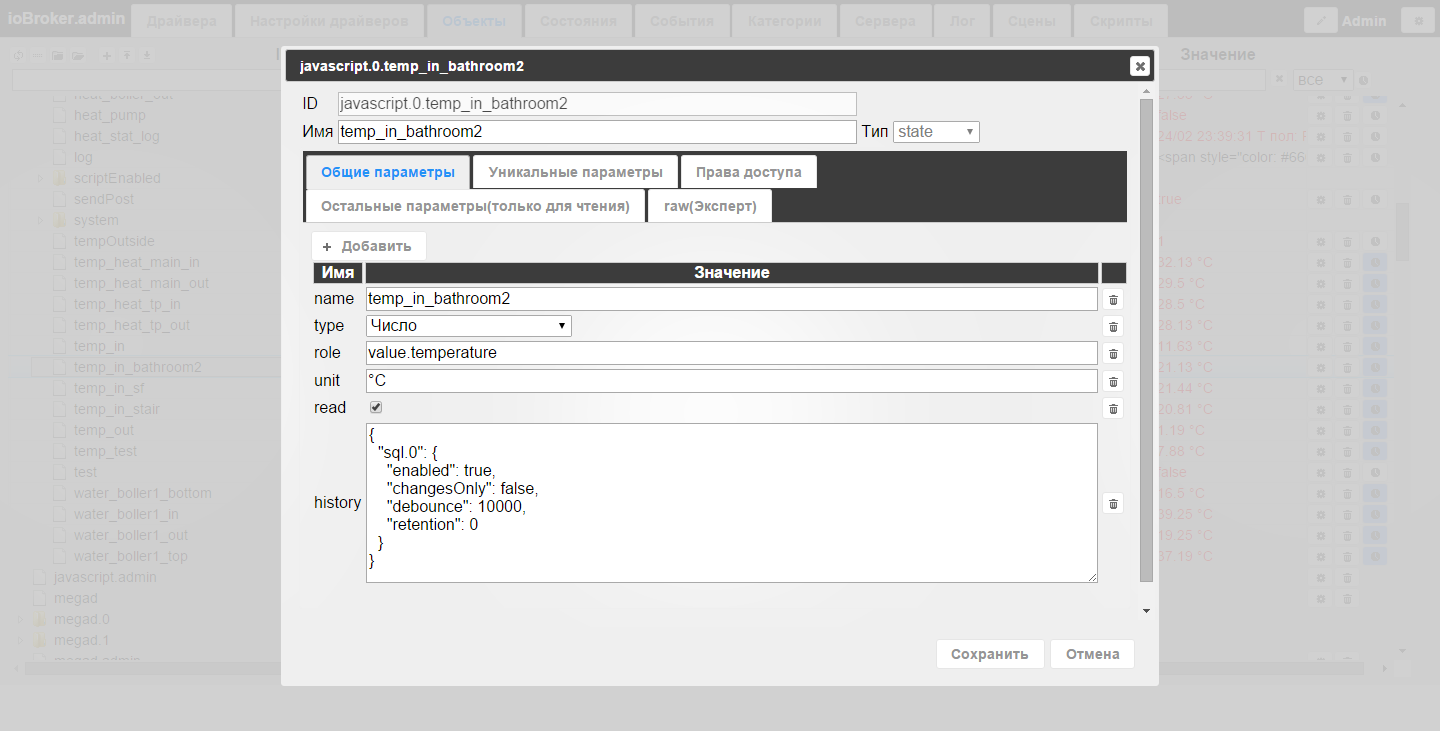1440x731 pixels.
Task: Switch to Уникальные параметры tab
Action: pos(575,172)
